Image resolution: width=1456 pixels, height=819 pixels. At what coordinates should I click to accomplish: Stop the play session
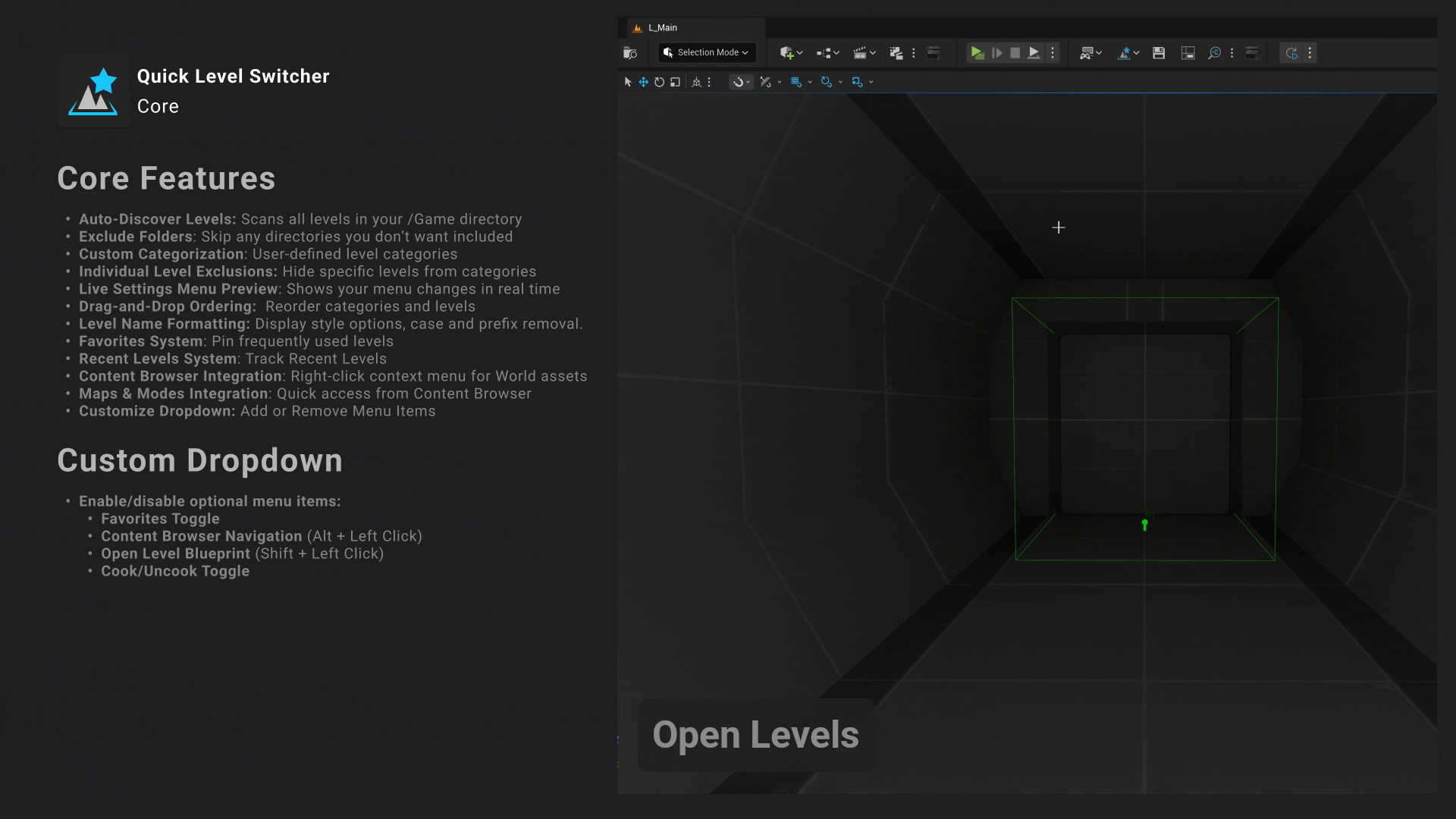tap(1015, 53)
